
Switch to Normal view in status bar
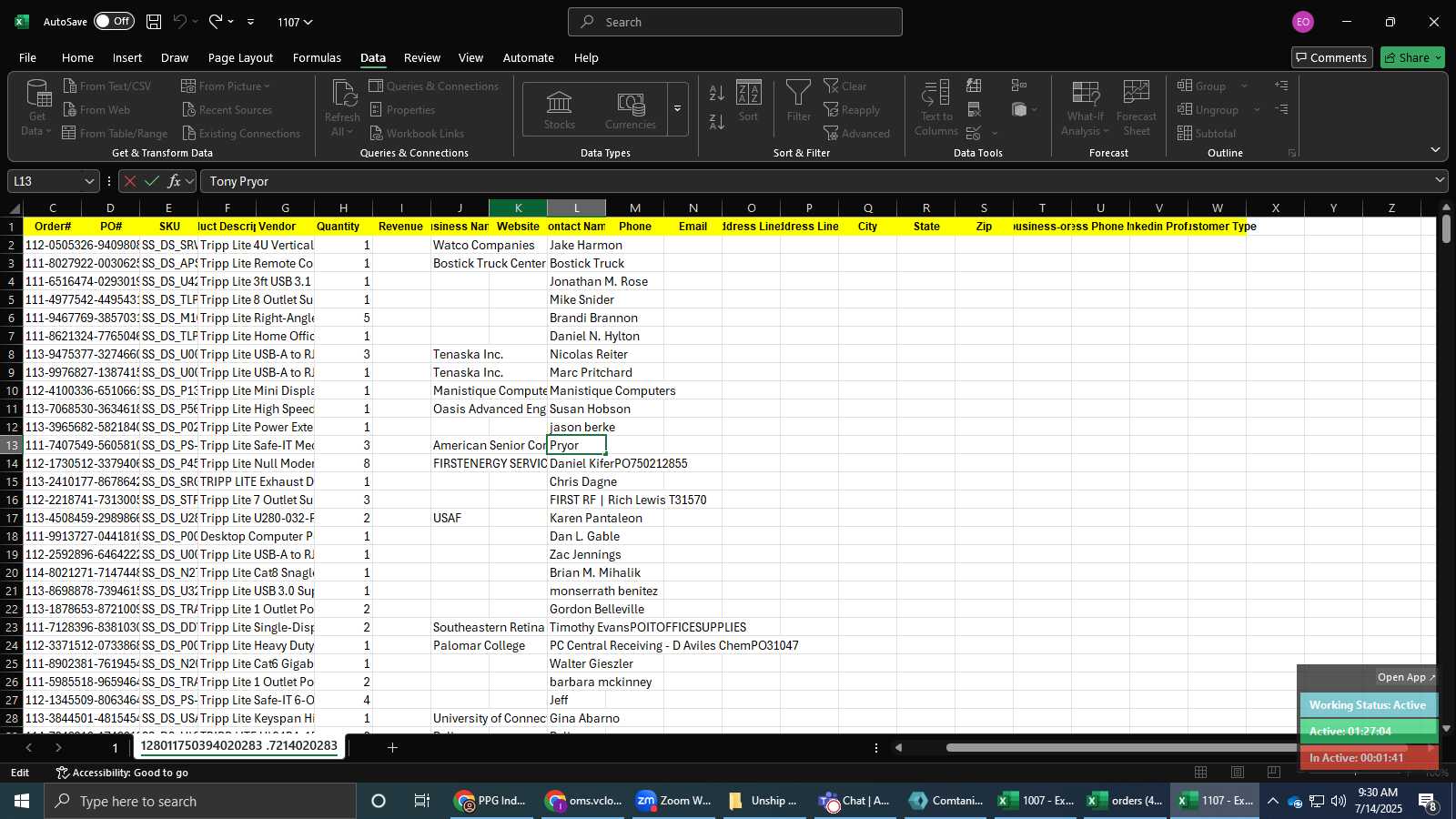(x=1201, y=773)
